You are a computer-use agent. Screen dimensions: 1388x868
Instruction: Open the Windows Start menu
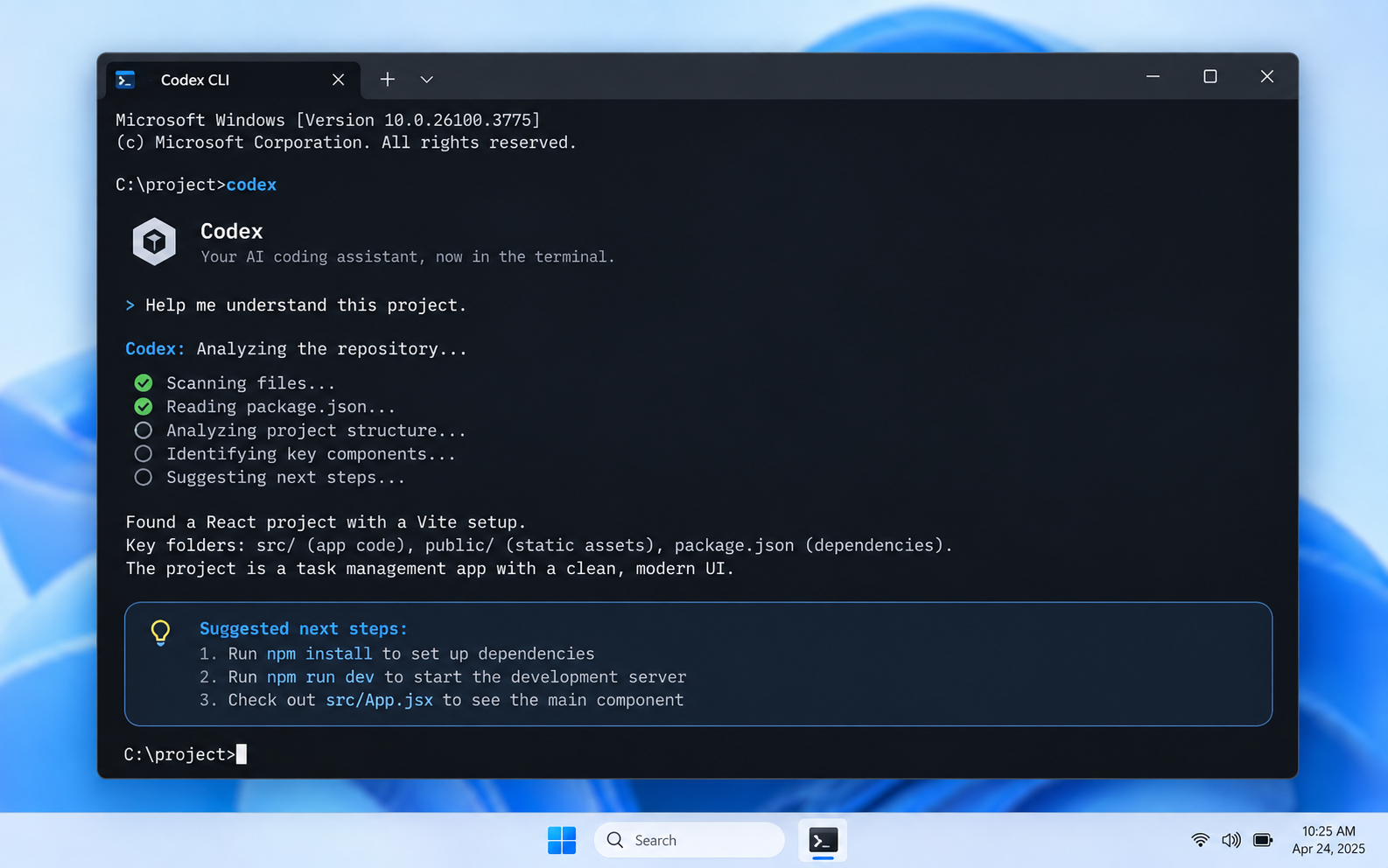click(562, 840)
